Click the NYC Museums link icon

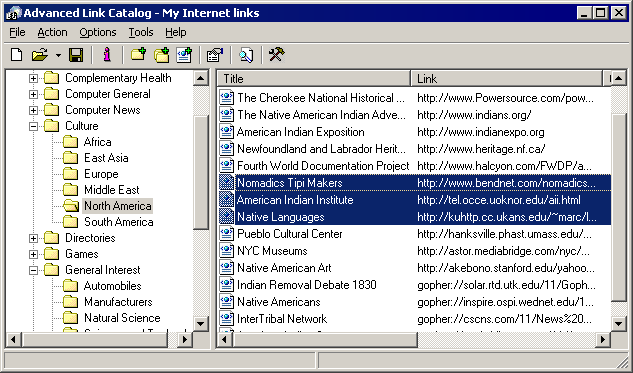(x=226, y=251)
